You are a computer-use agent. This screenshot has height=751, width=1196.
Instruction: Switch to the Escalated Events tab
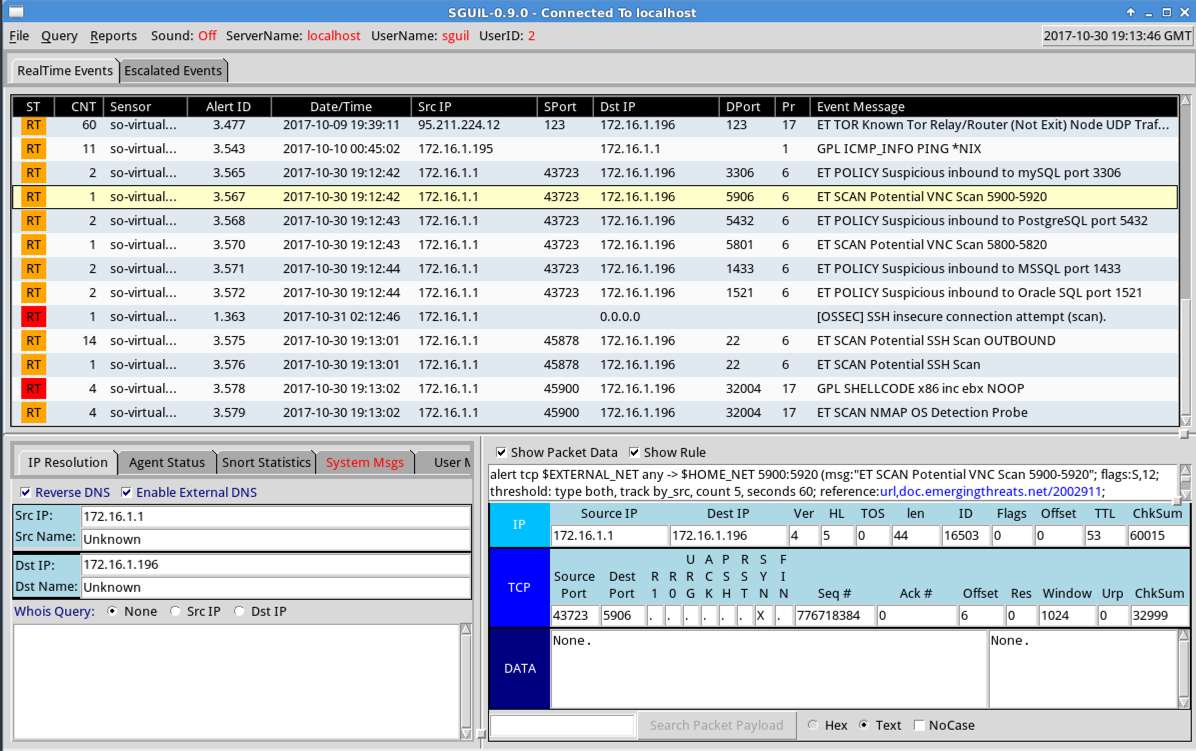coord(173,71)
